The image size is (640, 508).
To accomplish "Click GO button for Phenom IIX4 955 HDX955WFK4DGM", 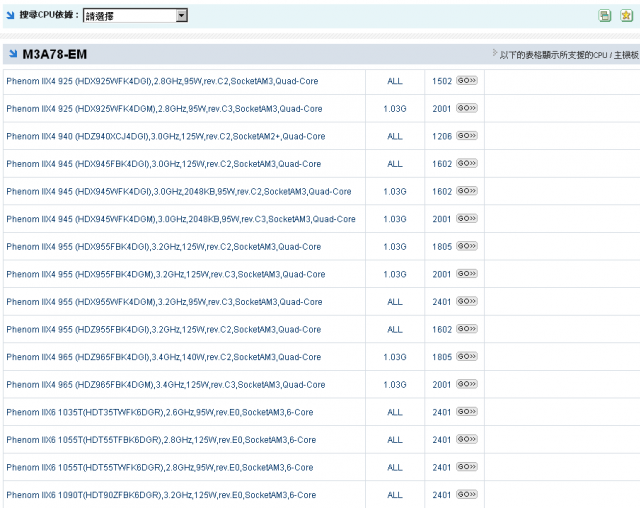I will point(467,302).
